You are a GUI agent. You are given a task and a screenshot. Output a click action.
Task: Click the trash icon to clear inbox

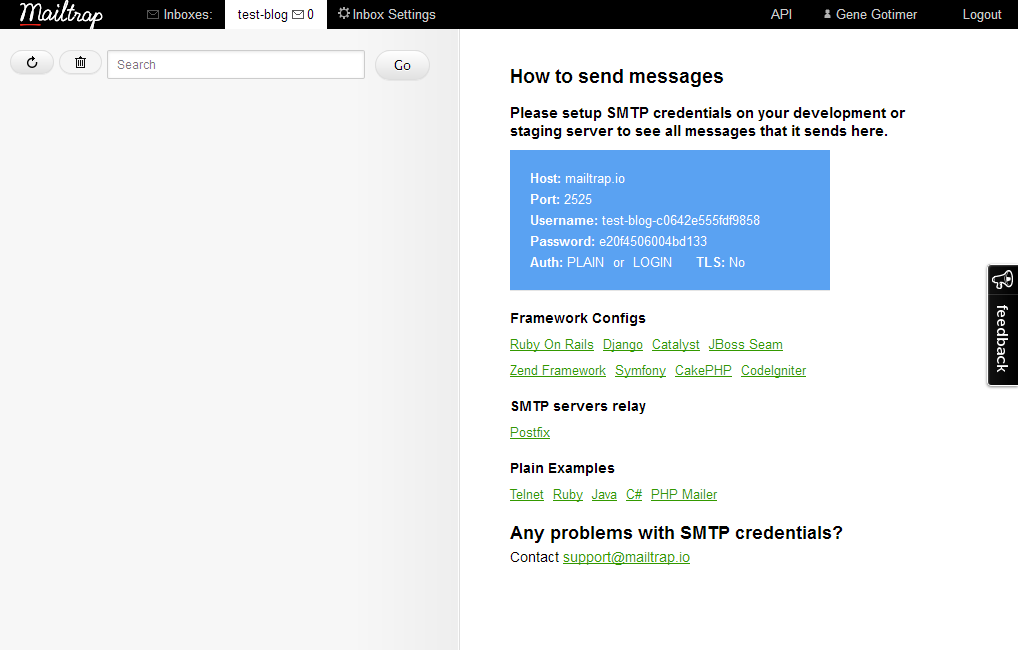tap(81, 62)
